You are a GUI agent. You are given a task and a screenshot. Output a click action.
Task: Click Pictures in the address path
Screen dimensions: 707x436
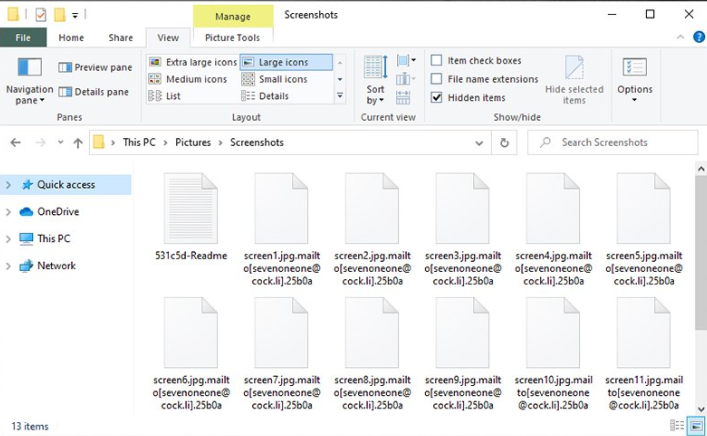pyautogui.click(x=193, y=143)
